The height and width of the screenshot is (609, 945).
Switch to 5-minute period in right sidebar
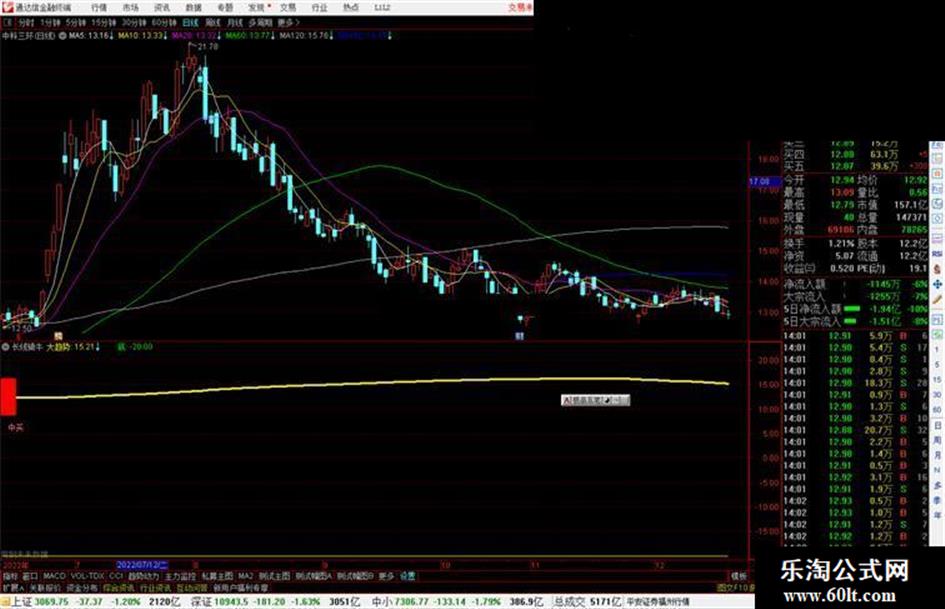point(937,365)
